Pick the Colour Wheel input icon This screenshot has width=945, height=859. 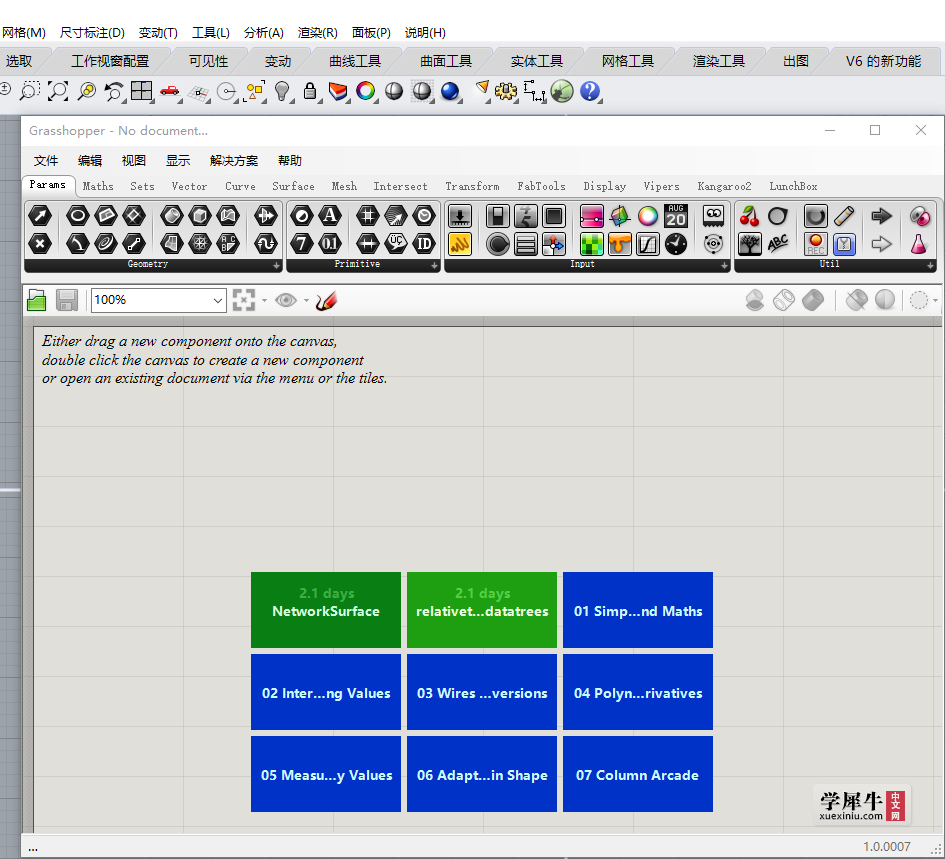click(648, 216)
